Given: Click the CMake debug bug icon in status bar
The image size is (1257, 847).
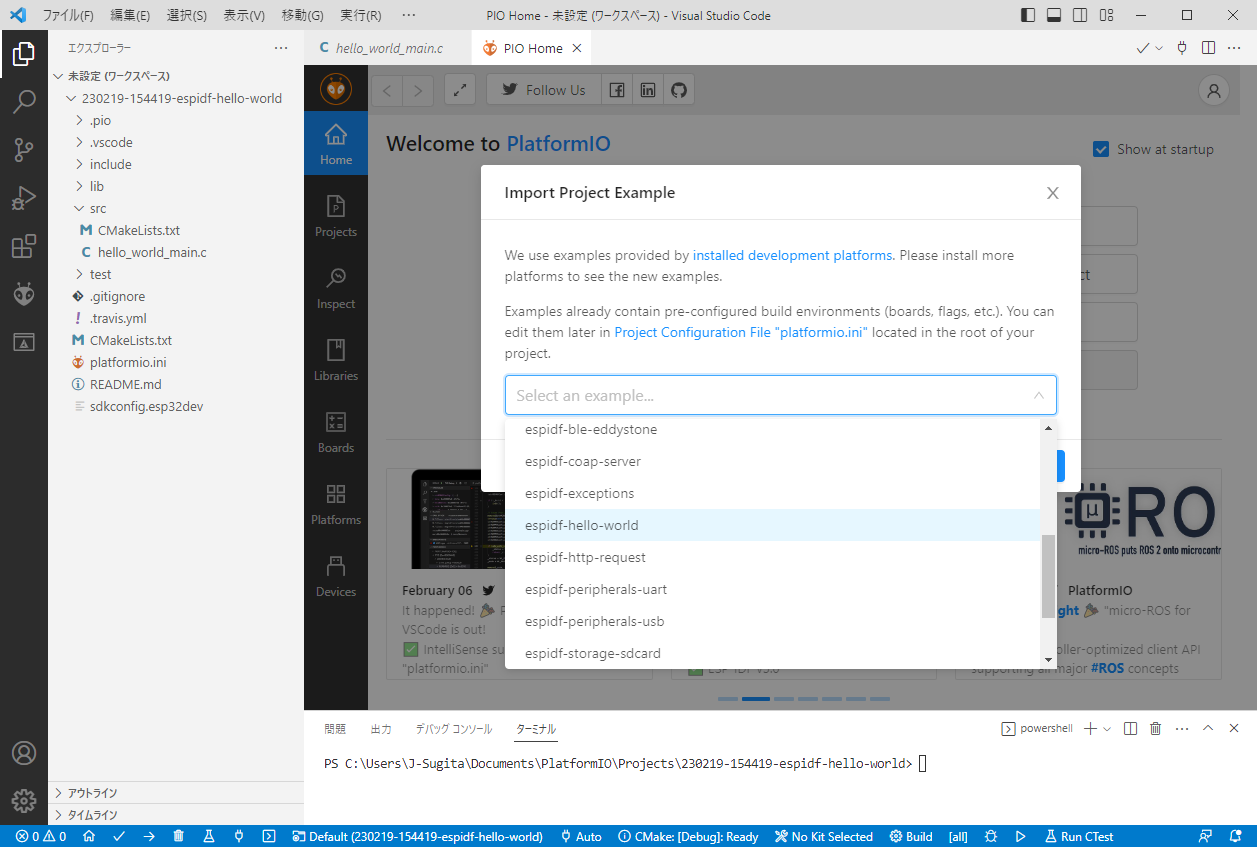Looking at the screenshot, I should point(990,836).
